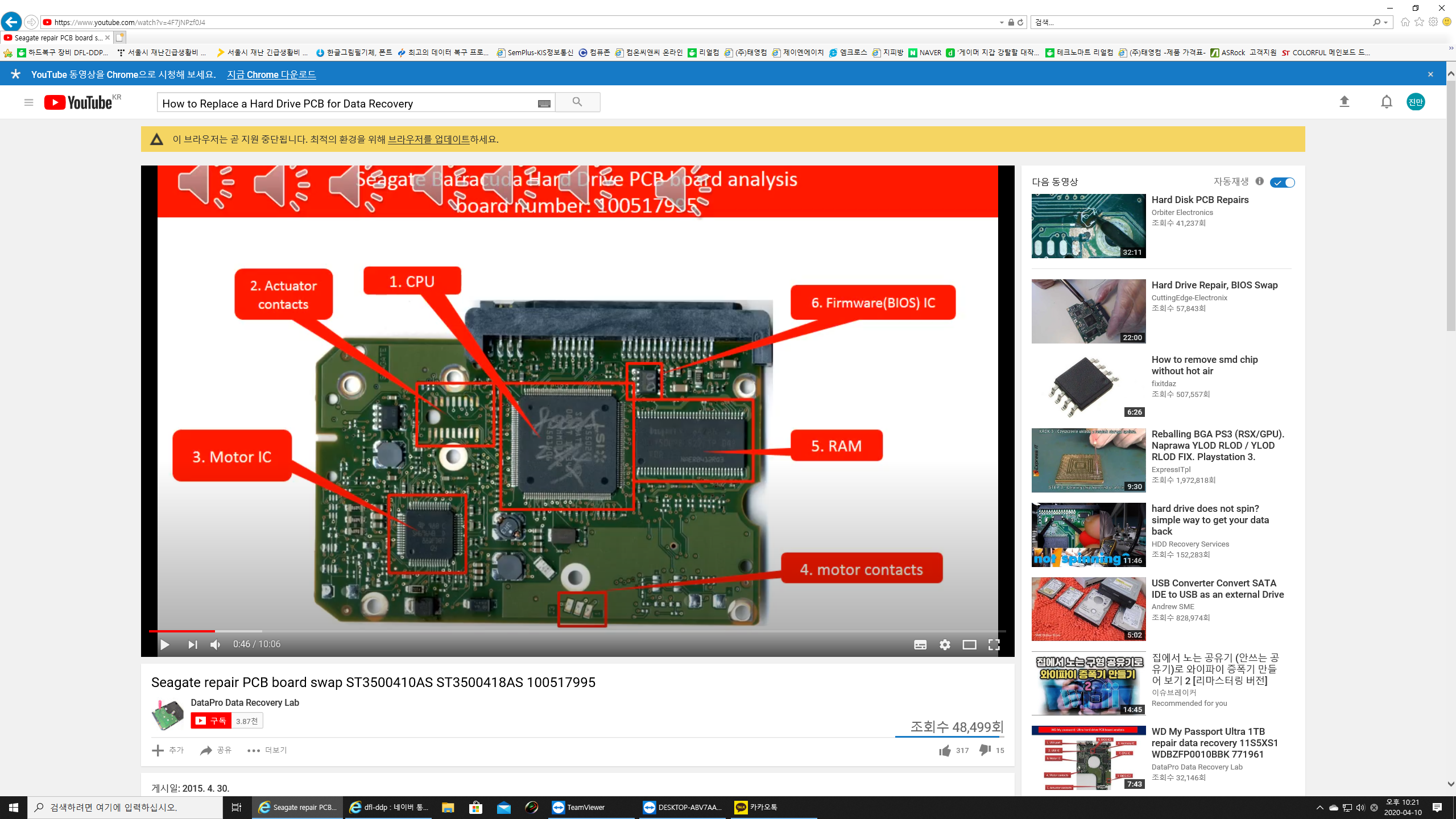This screenshot has width=1456, height=819.
Task: Switch to TeamViewer on taskbar
Action: pyautogui.click(x=591, y=807)
